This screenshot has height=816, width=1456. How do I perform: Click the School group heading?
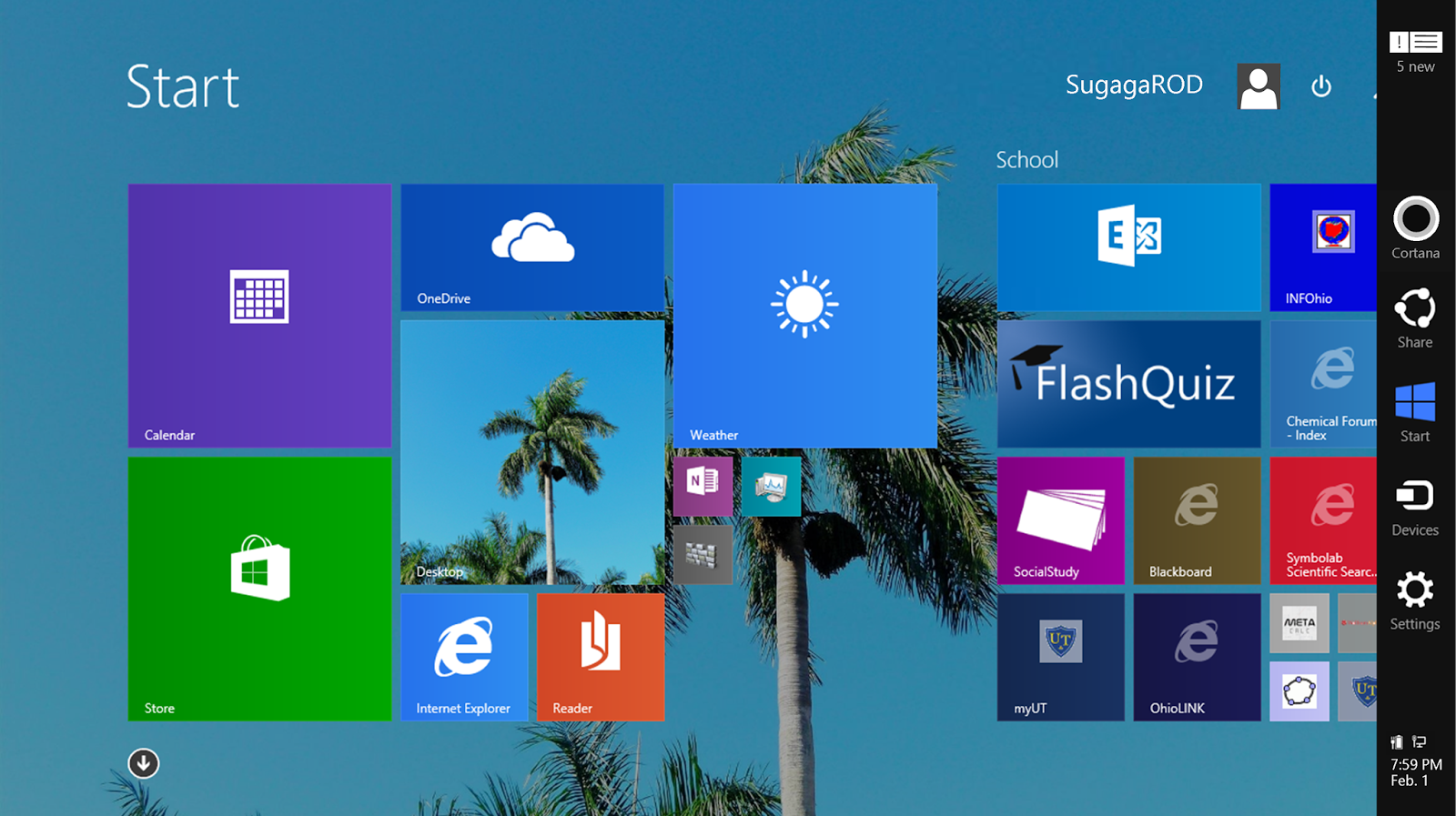(x=1026, y=160)
